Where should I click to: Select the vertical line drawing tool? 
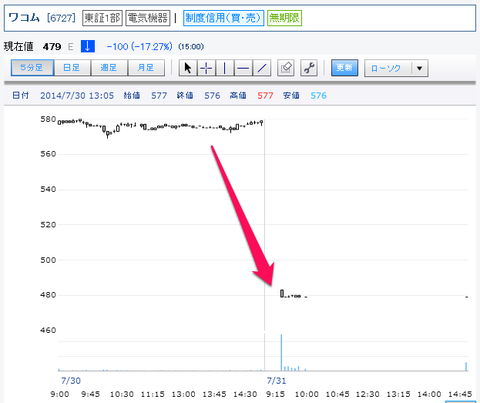pos(225,68)
